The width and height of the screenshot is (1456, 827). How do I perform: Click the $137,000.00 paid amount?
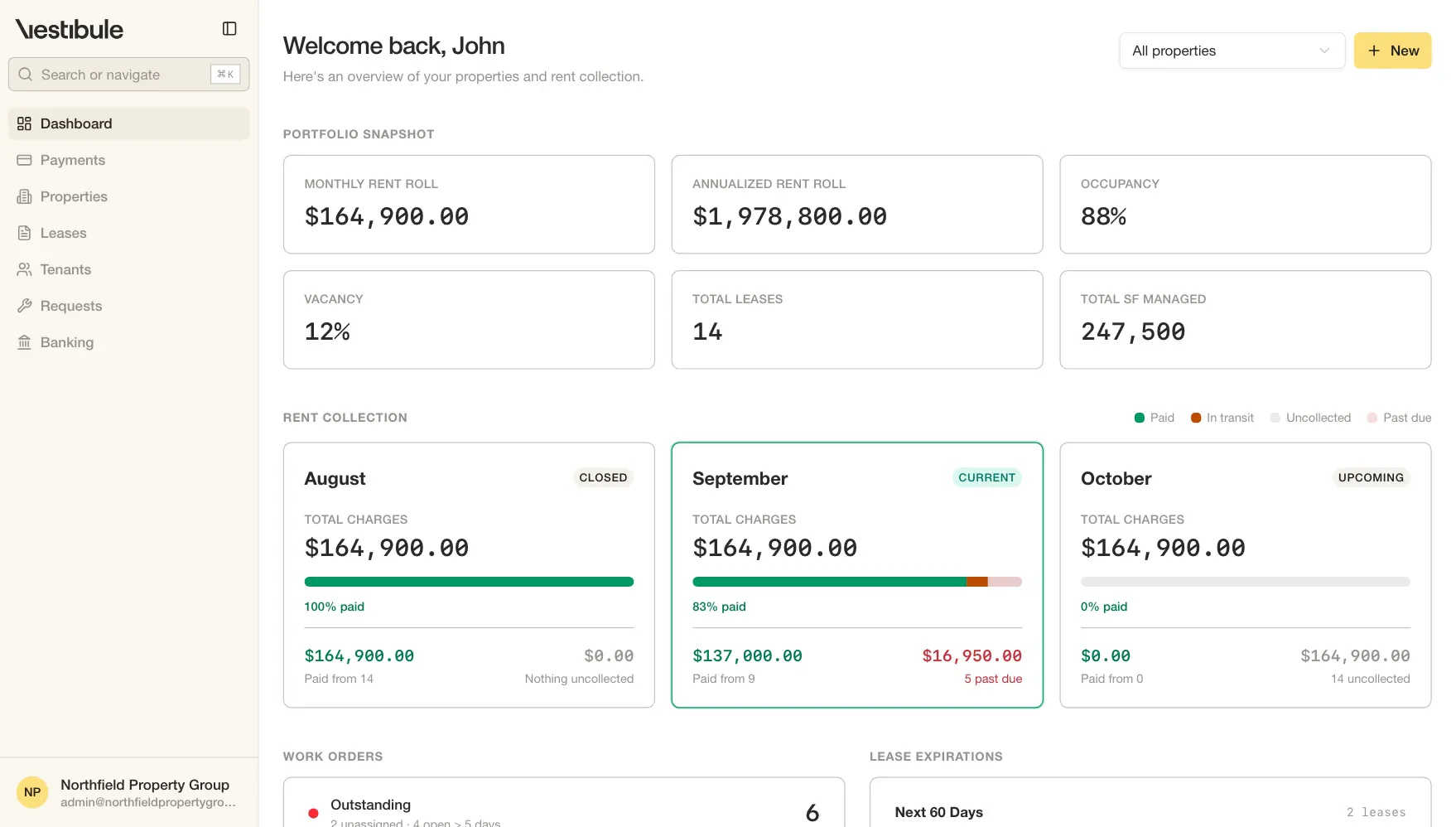747,655
